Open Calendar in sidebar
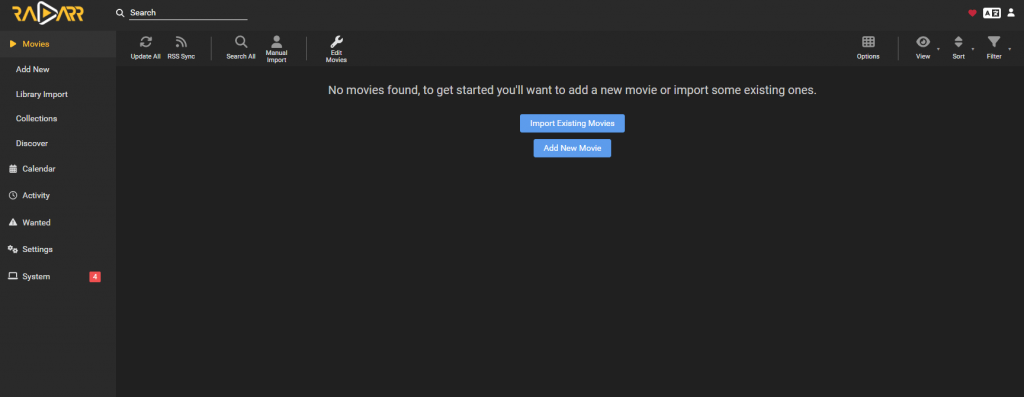This screenshot has height=397, width=1024. click(58, 168)
